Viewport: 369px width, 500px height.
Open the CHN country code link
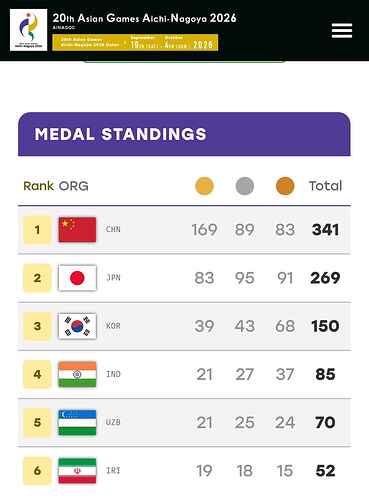[x=113, y=229]
